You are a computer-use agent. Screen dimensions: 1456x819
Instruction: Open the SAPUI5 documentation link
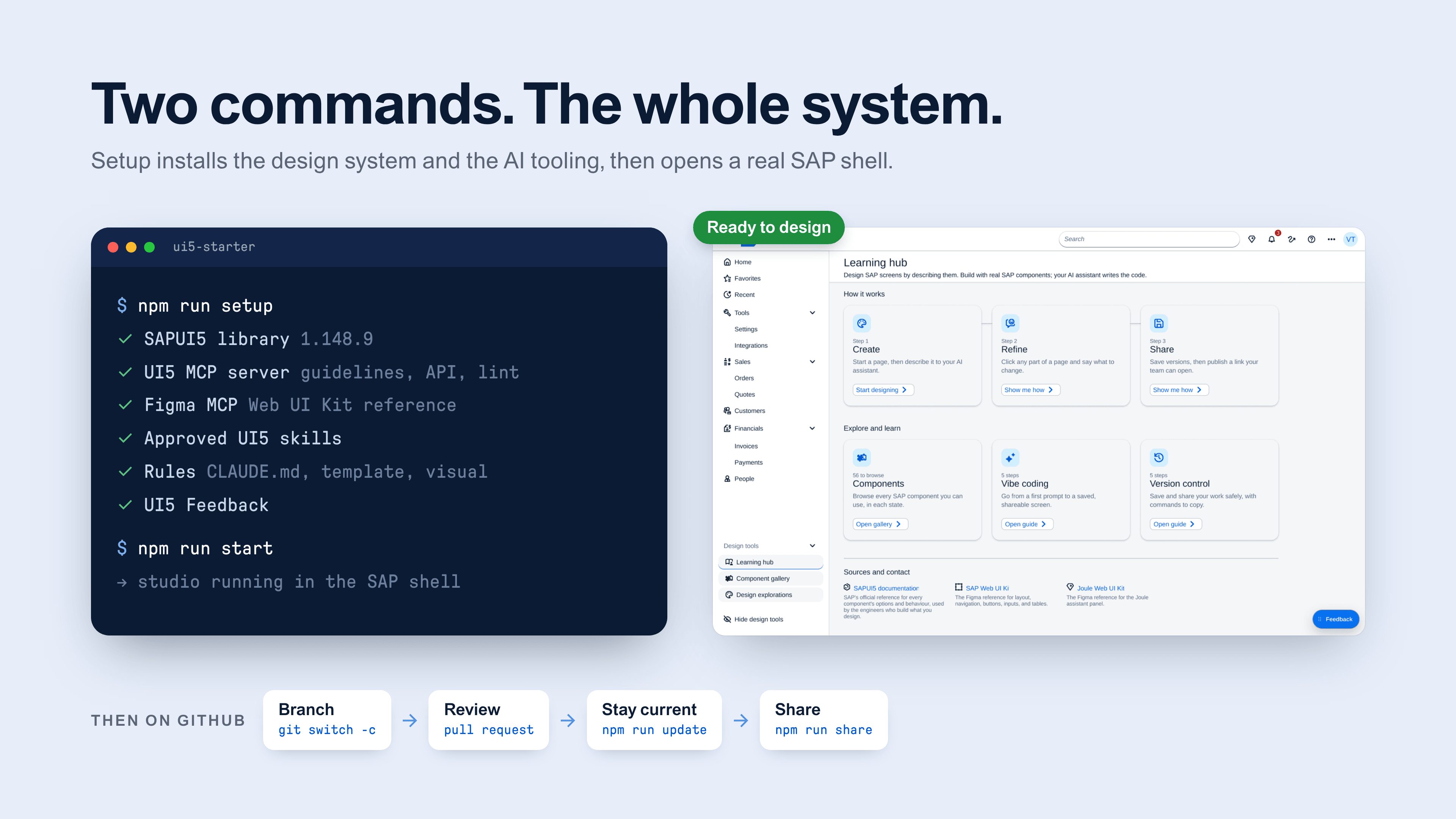pos(886,588)
